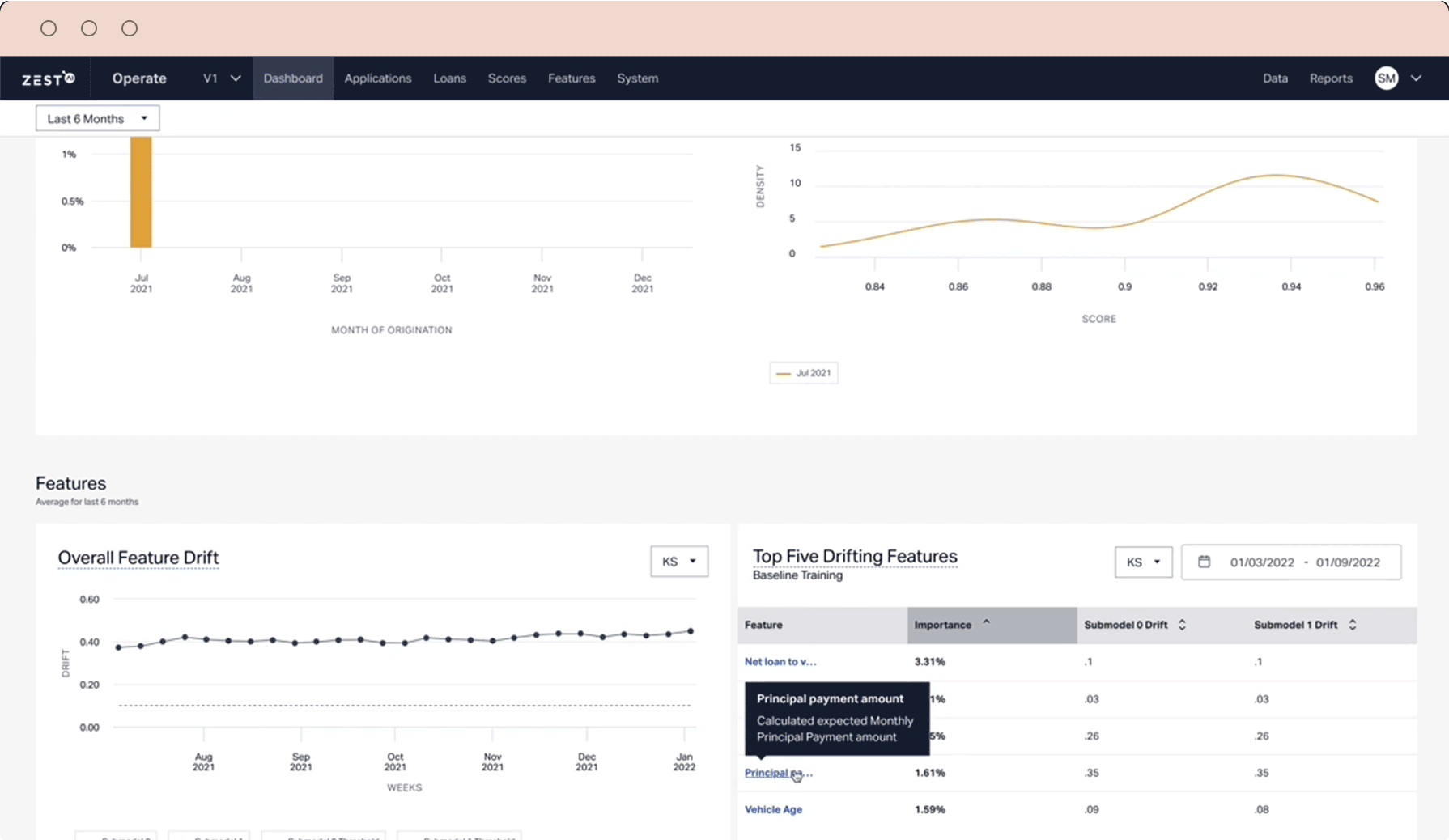
Task: Click the Zest logo in navbar
Action: [49, 78]
